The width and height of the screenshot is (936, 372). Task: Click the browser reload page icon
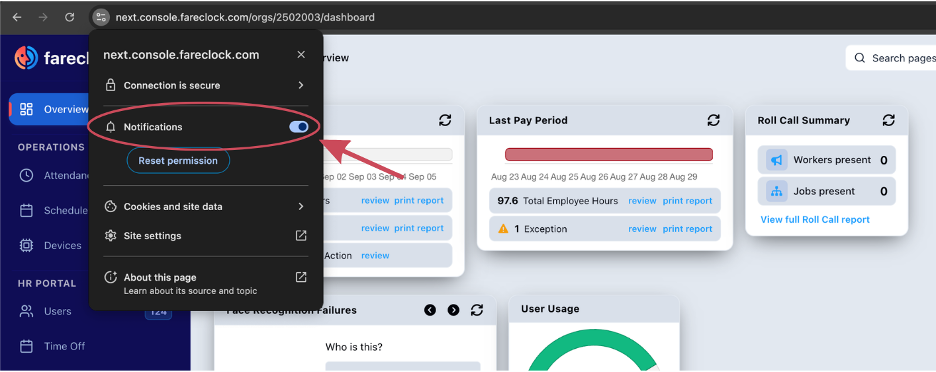tap(69, 17)
